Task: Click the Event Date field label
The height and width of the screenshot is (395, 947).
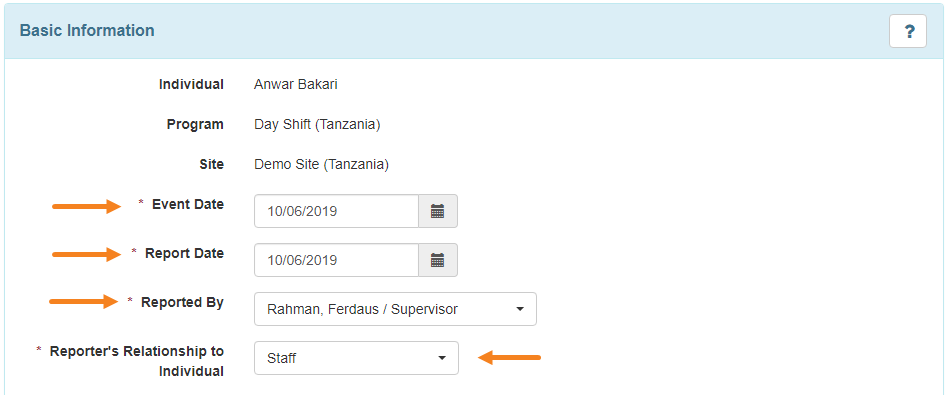Action: (188, 205)
